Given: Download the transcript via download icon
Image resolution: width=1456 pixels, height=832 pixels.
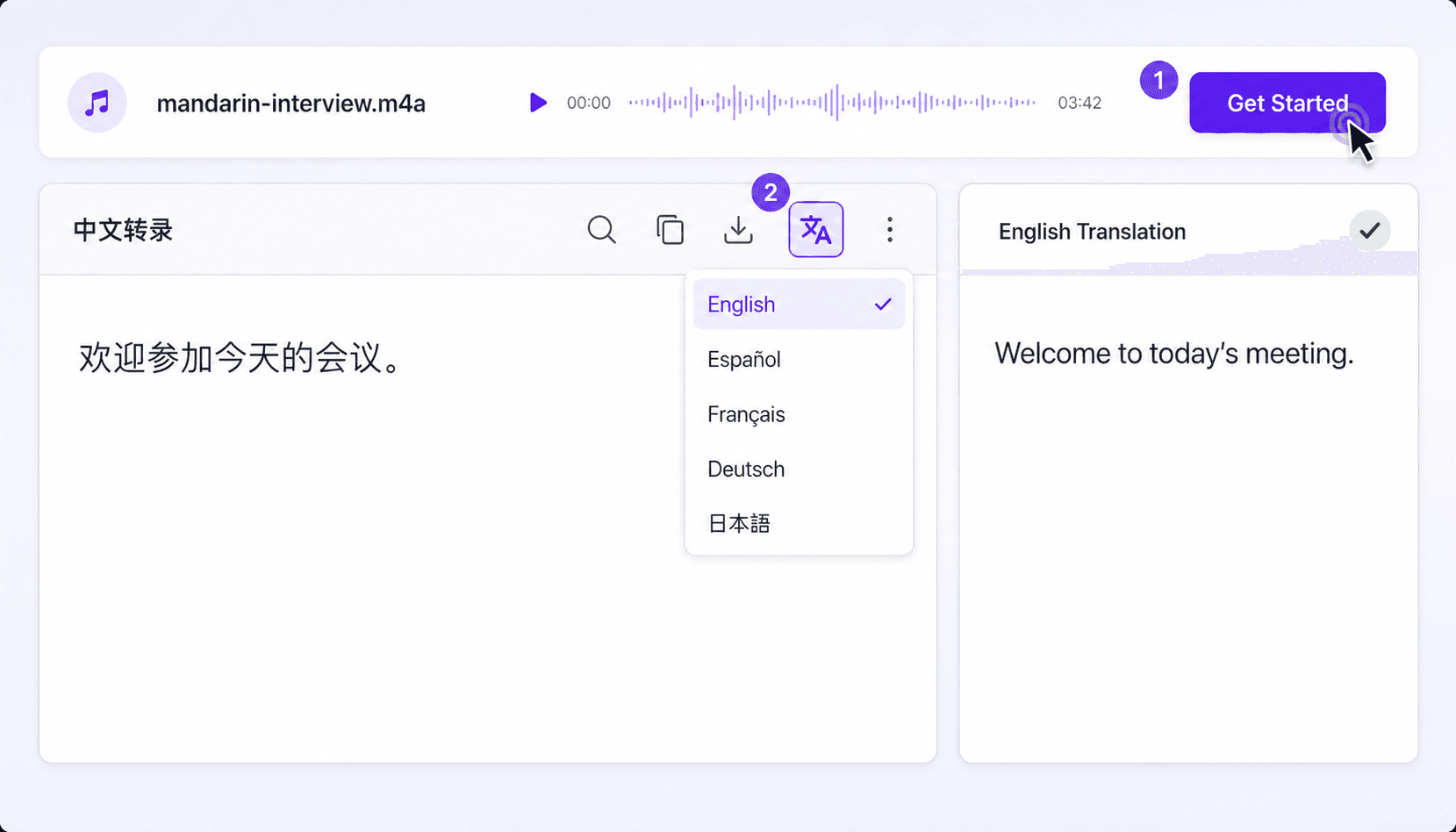Looking at the screenshot, I should coord(738,230).
